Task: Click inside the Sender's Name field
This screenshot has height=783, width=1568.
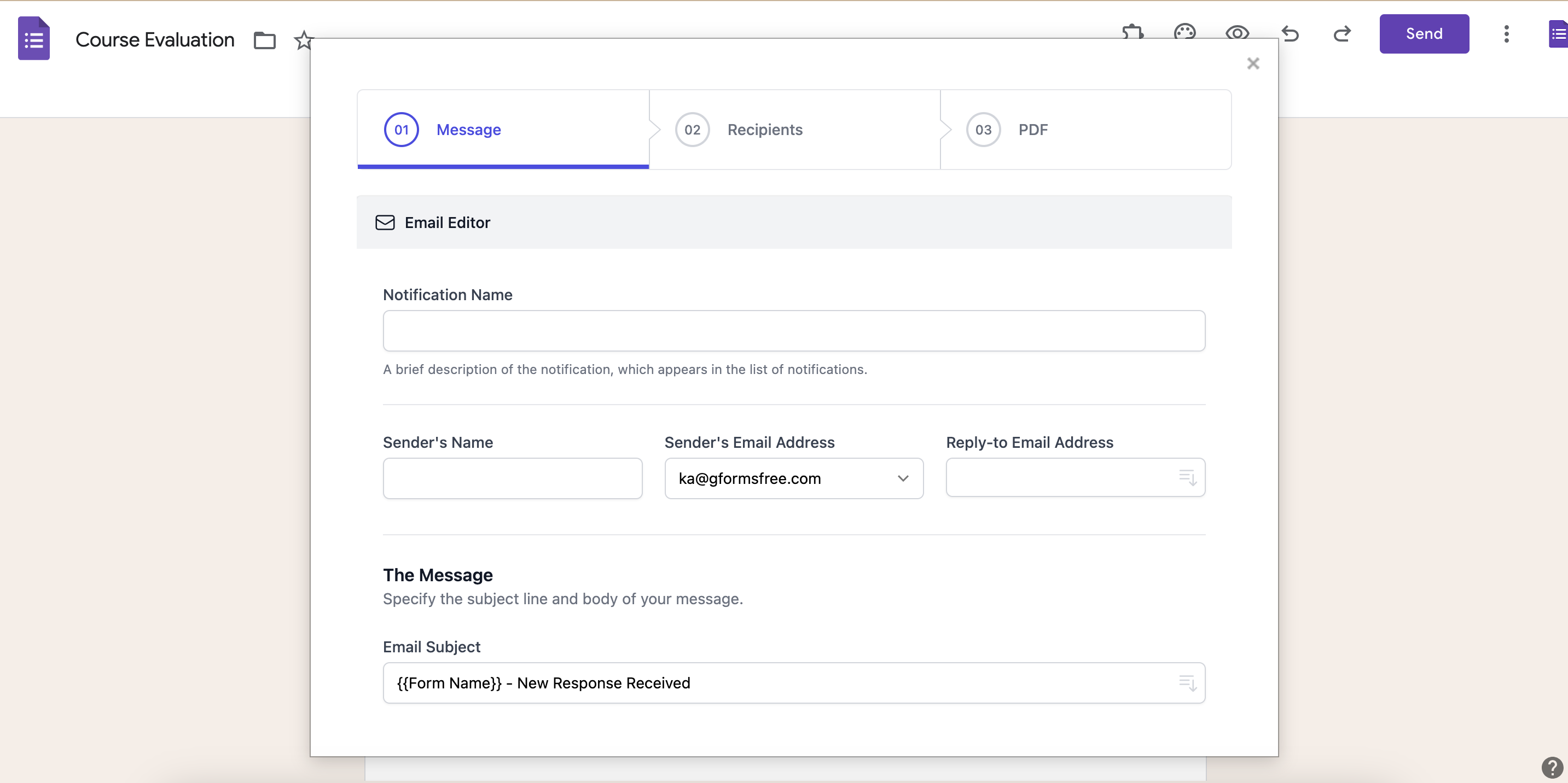Action: 512,478
